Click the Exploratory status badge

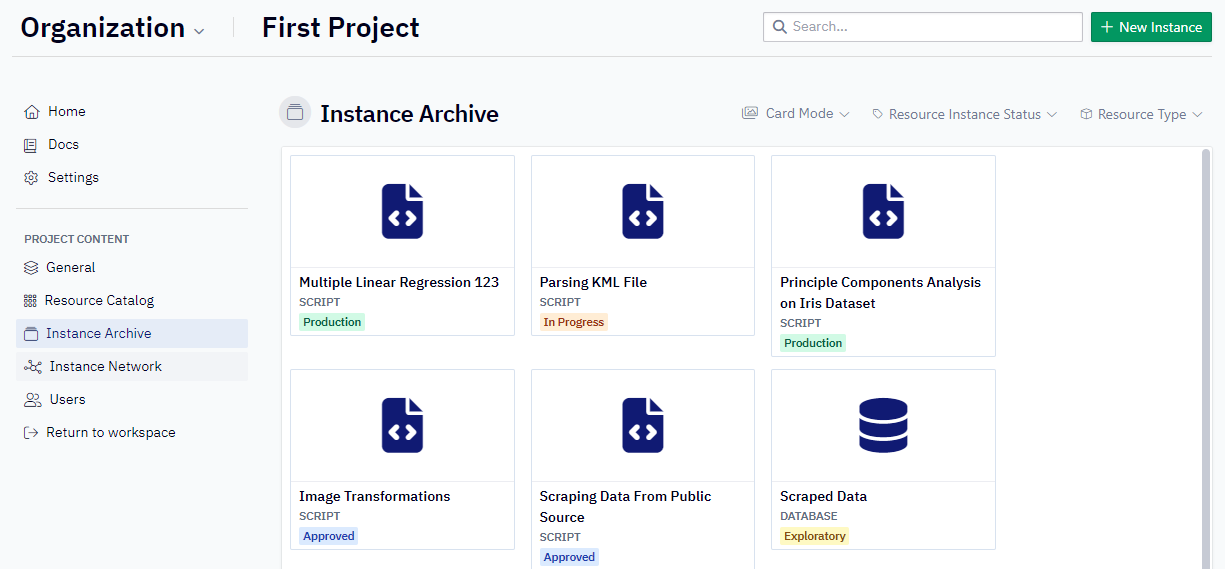(815, 536)
